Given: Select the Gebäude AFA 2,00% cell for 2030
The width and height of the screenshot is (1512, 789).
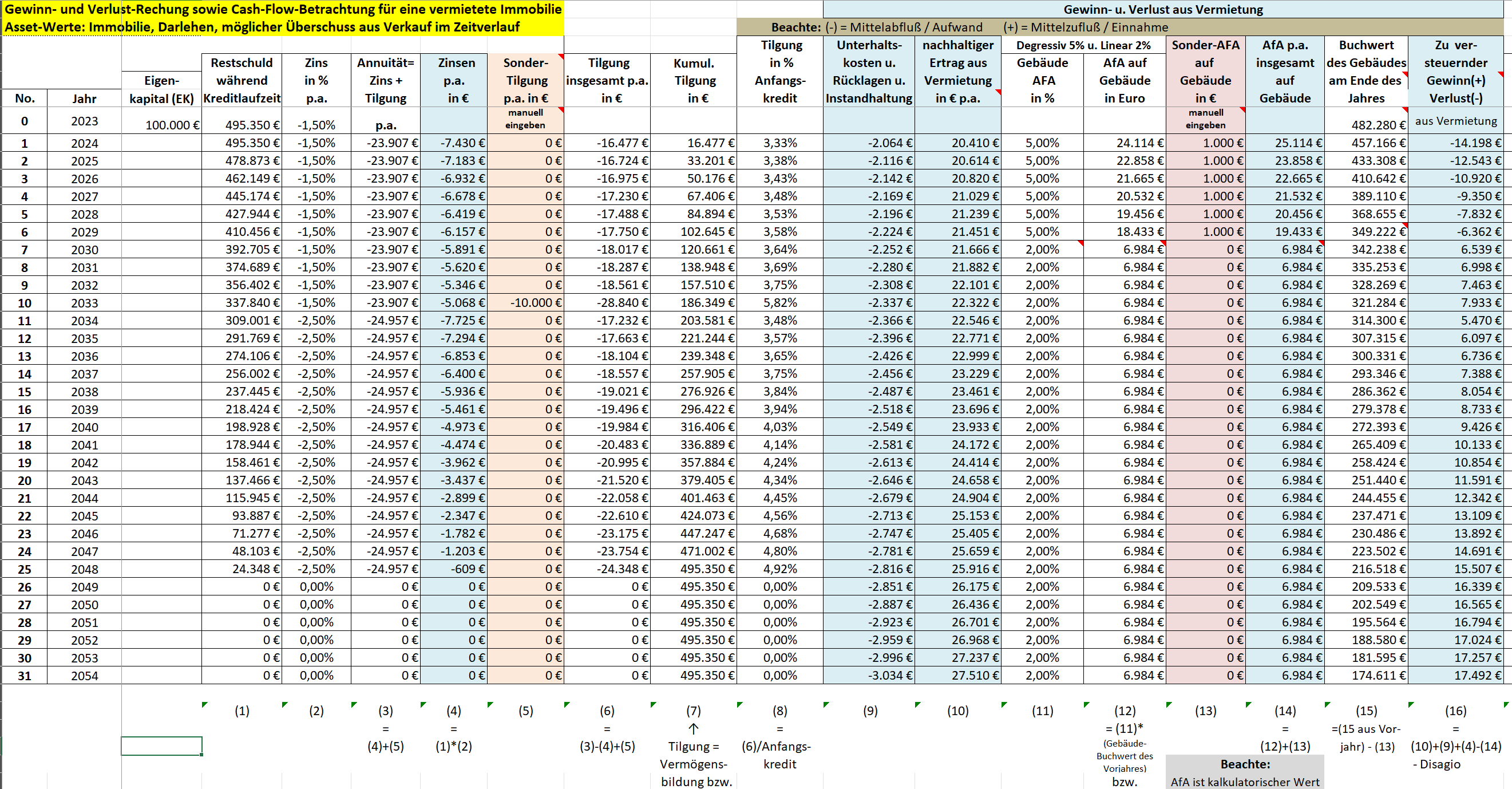Looking at the screenshot, I should (x=1042, y=249).
